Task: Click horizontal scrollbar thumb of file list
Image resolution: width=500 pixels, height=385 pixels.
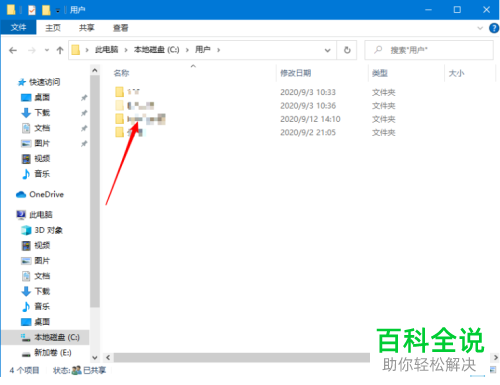Action: tap(242, 357)
